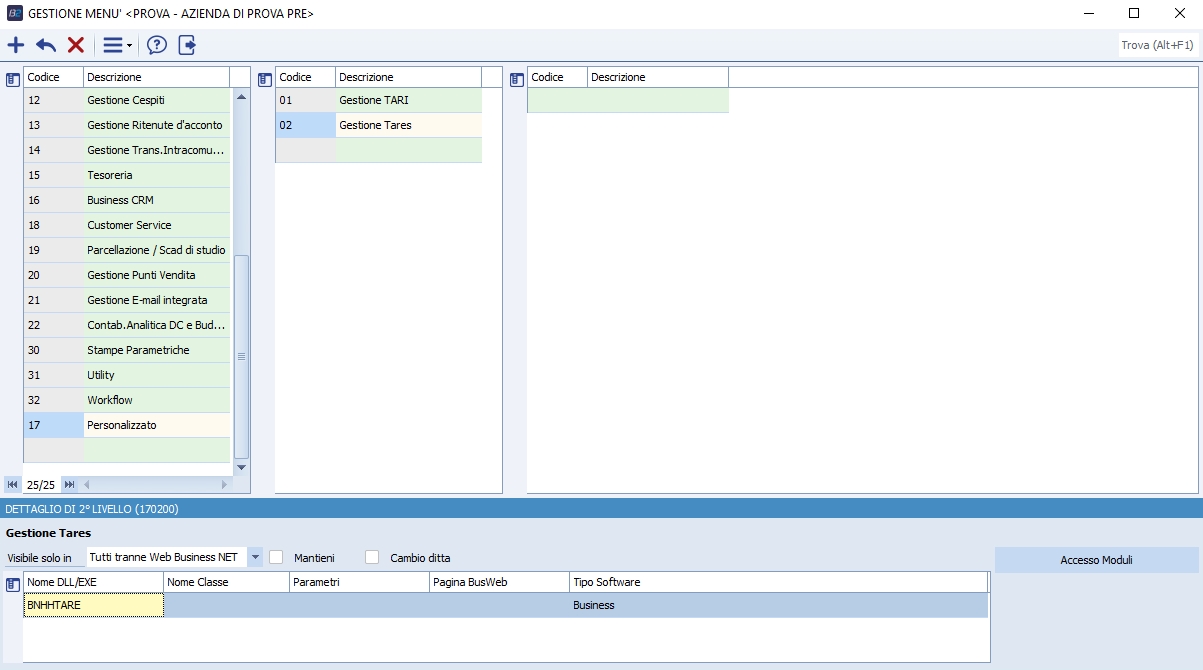Click the empty row in third grid

(x=628, y=100)
